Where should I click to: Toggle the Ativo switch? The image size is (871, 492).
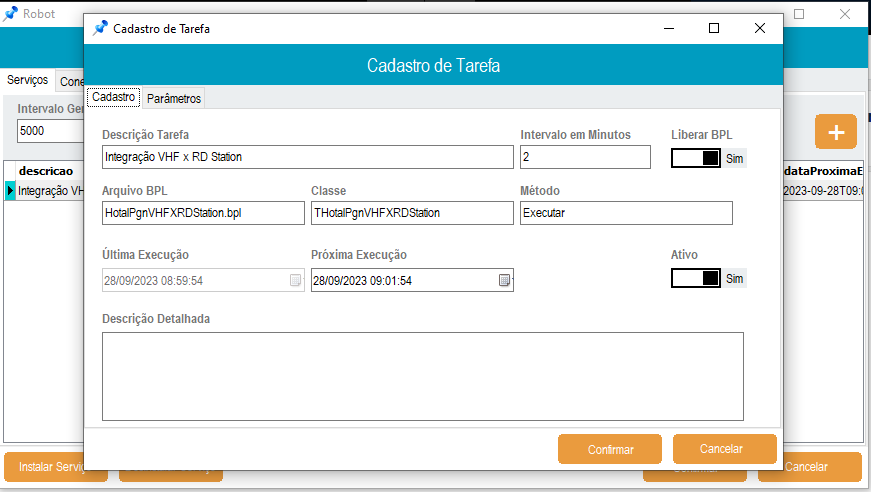point(696,278)
